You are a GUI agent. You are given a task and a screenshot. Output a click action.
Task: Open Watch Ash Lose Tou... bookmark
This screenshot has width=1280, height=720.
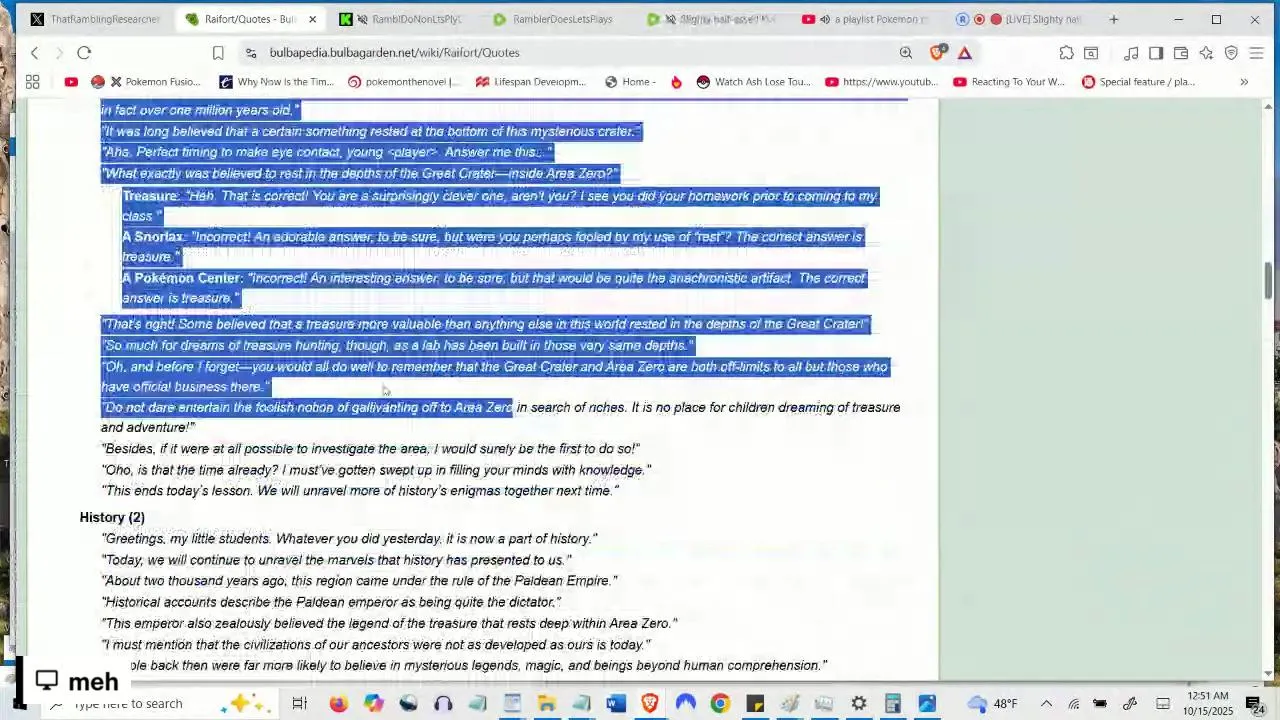coord(753,82)
